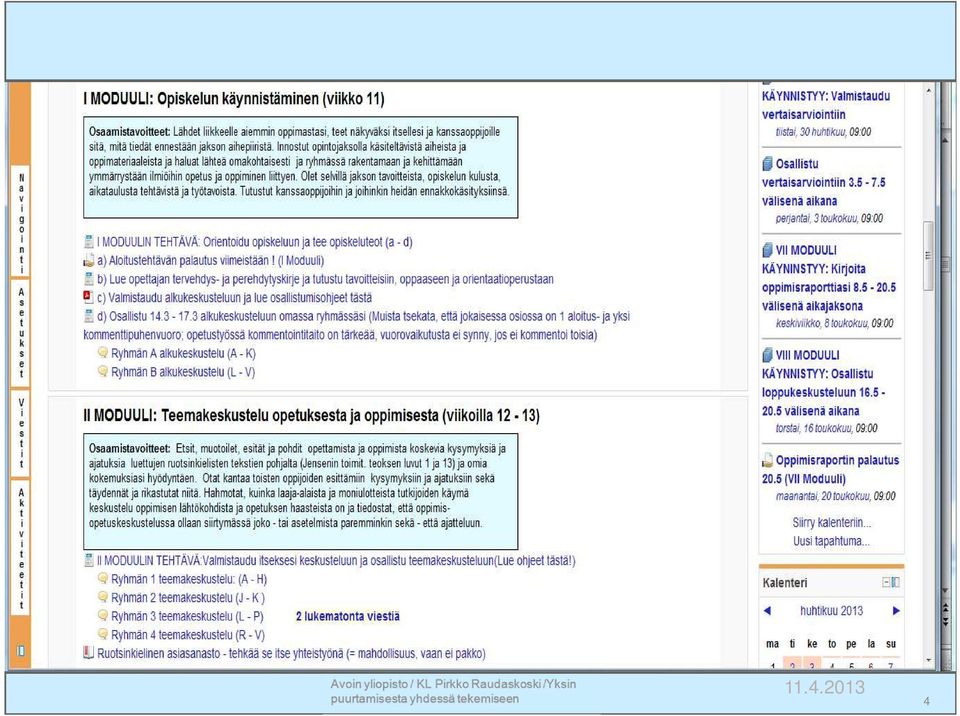Click the page scrollbar thumb

click(x=929, y=255)
